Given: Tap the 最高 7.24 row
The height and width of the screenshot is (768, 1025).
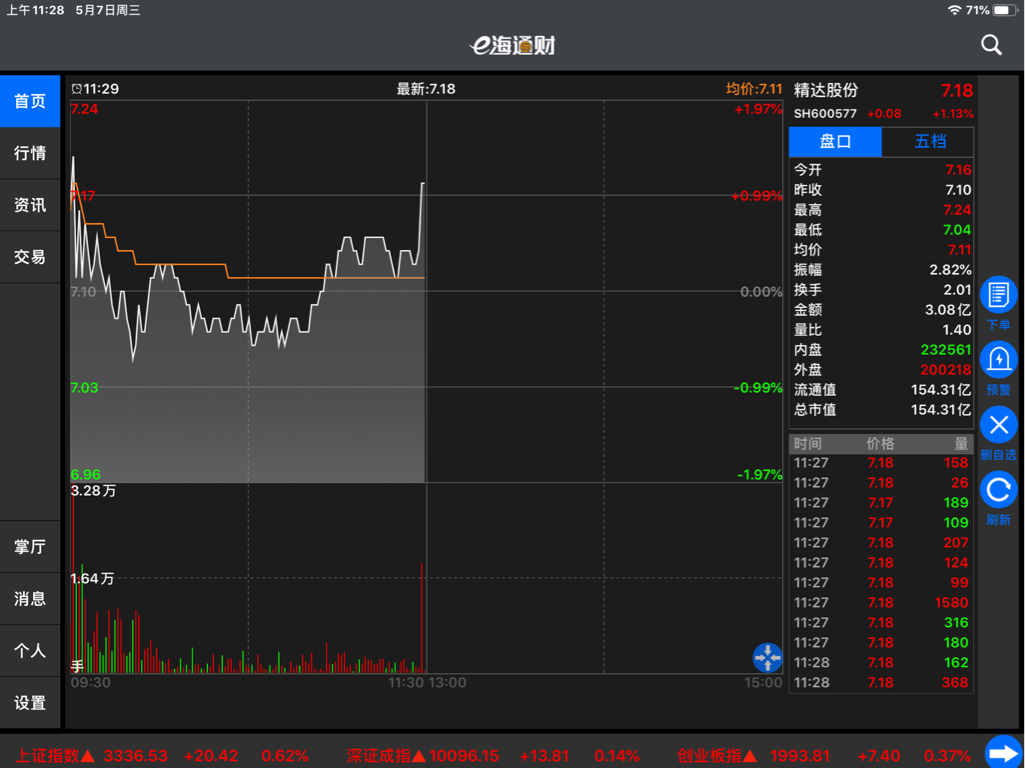Looking at the screenshot, I should coord(882,210).
